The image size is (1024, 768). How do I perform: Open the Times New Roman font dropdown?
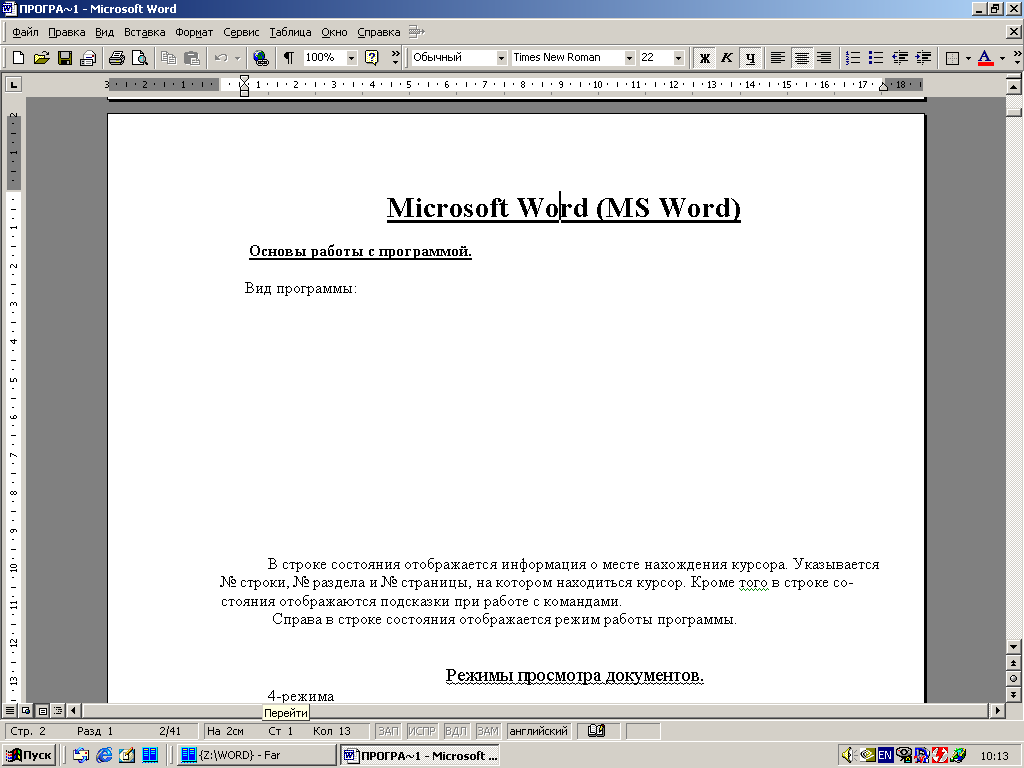(629, 57)
